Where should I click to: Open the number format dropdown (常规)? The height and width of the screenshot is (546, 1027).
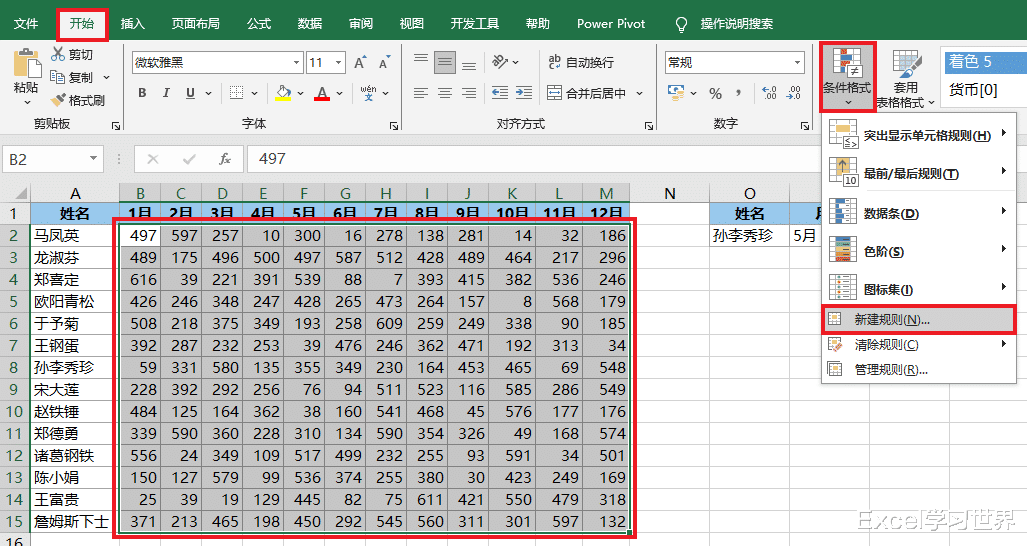(x=798, y=62)
